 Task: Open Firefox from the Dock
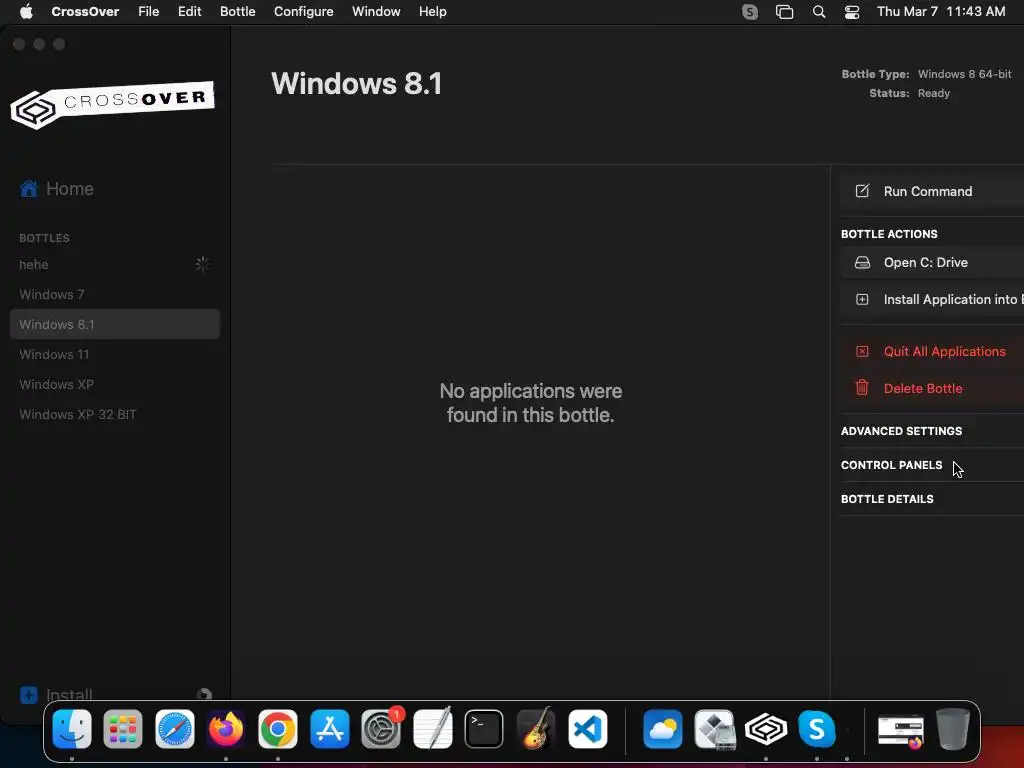click(226, 729)
